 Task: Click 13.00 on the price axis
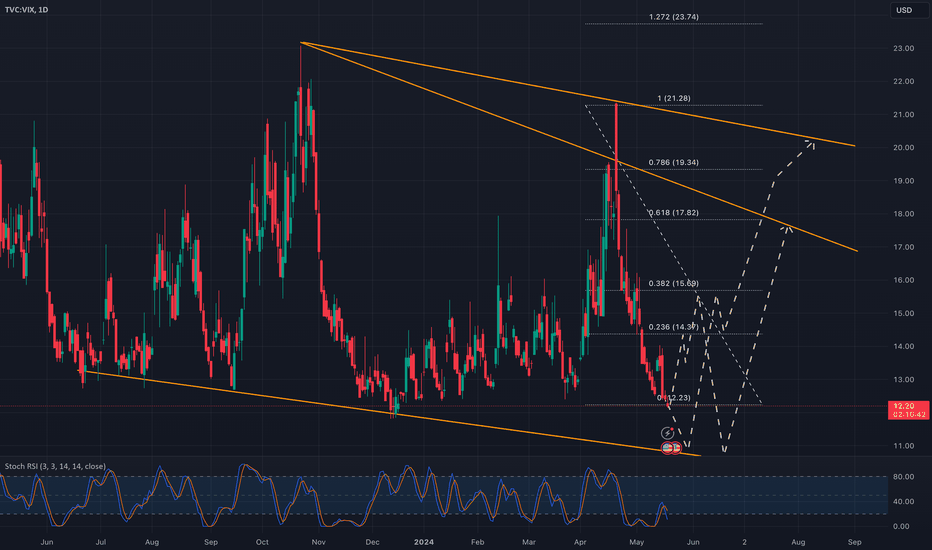(x=903, y=379)
